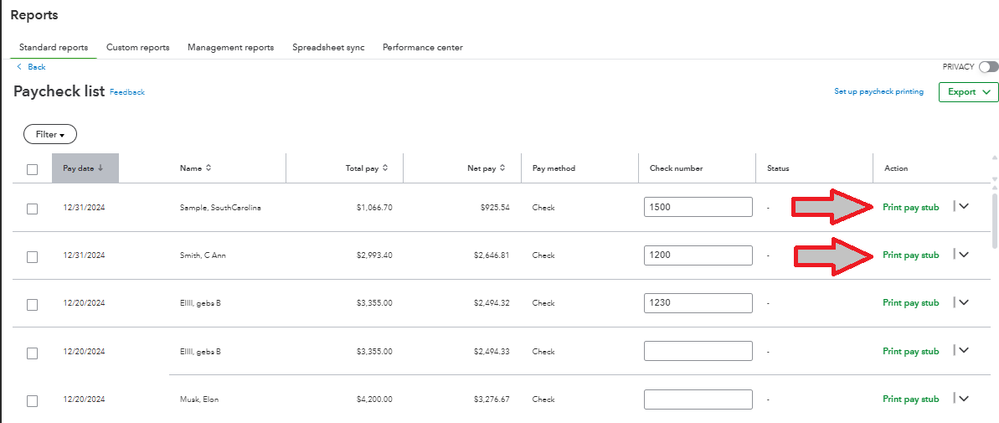
Task: Tick the Musk, Elon row checkbox
Action: (x=32, y=400)
